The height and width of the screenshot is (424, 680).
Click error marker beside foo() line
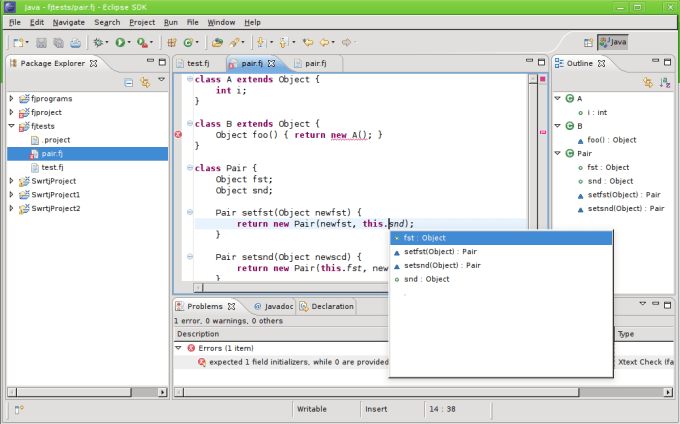(x=178, y=134)
